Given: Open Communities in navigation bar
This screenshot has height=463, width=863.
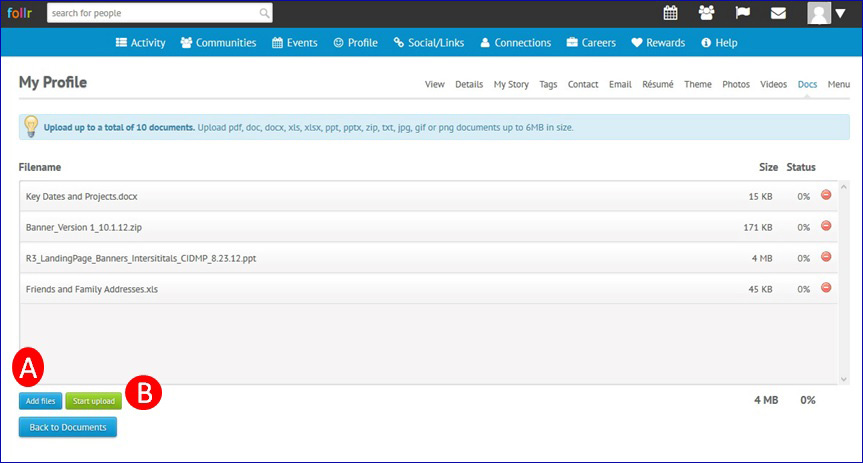Looking at the screenshot, I should 219,42.
